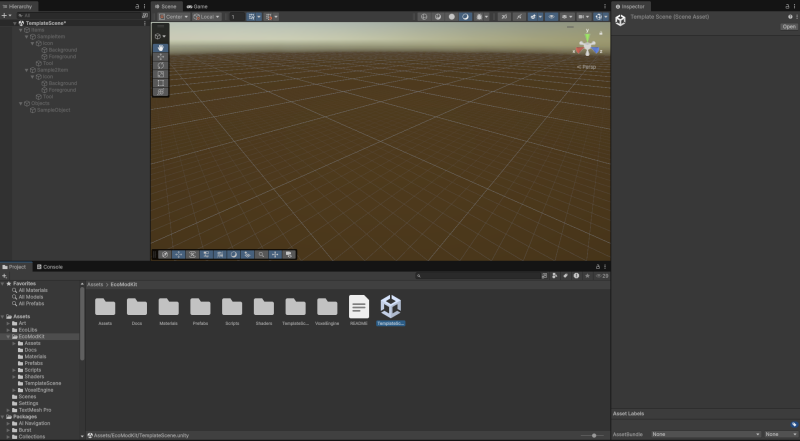Click the asset label tag icon
This screenshot has height=441, width=800.
pos(794,424)
